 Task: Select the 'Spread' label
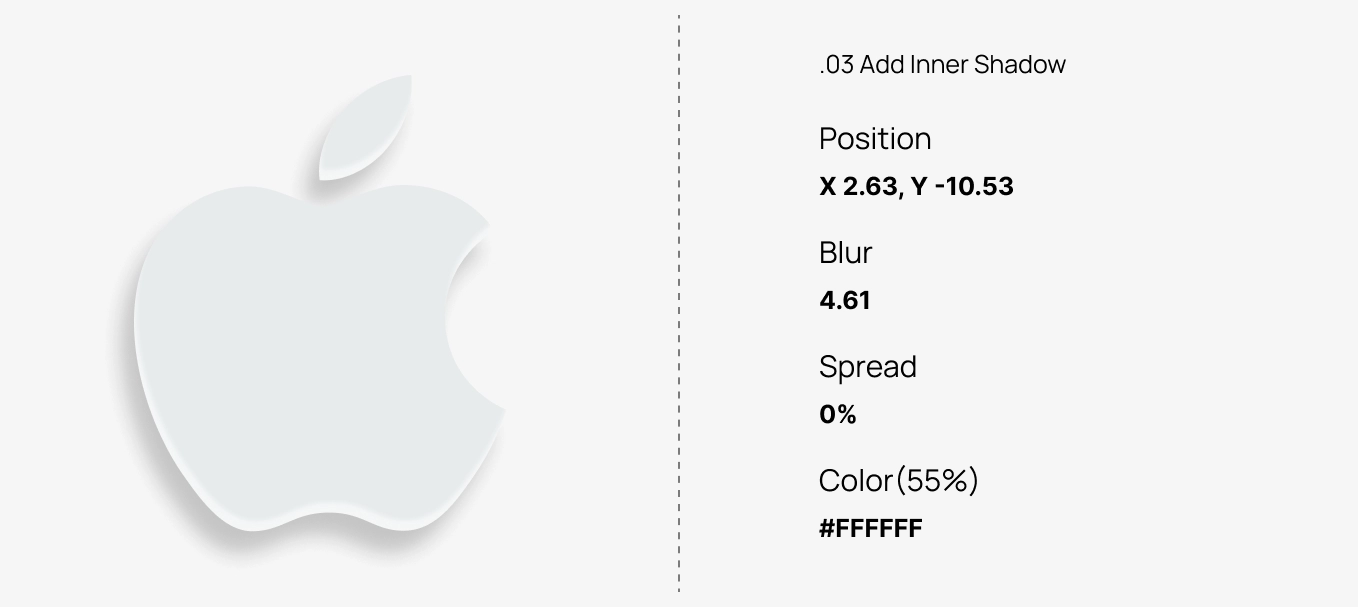(x=868, y=368)
